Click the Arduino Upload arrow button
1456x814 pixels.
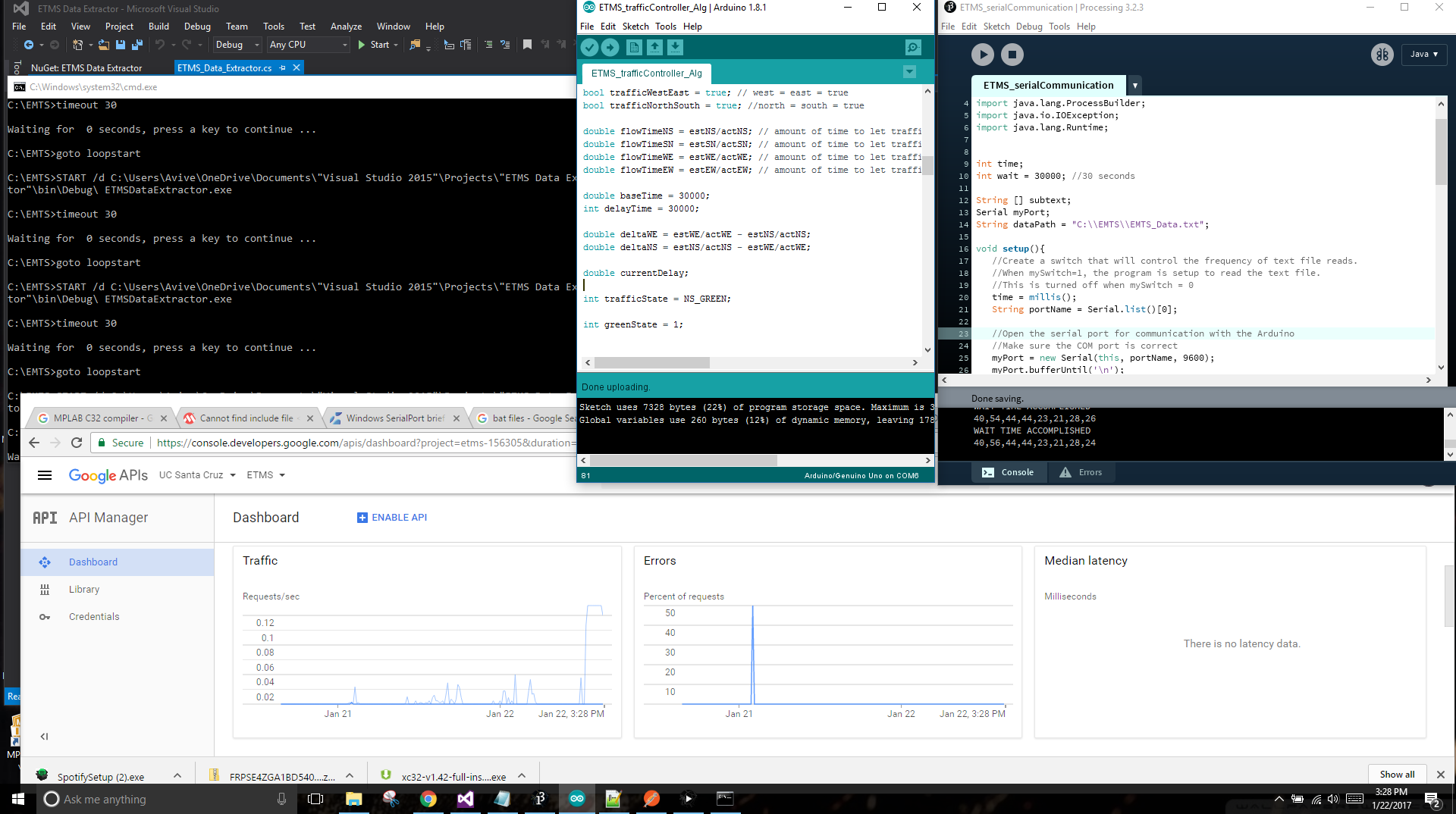tap(610, 47)
